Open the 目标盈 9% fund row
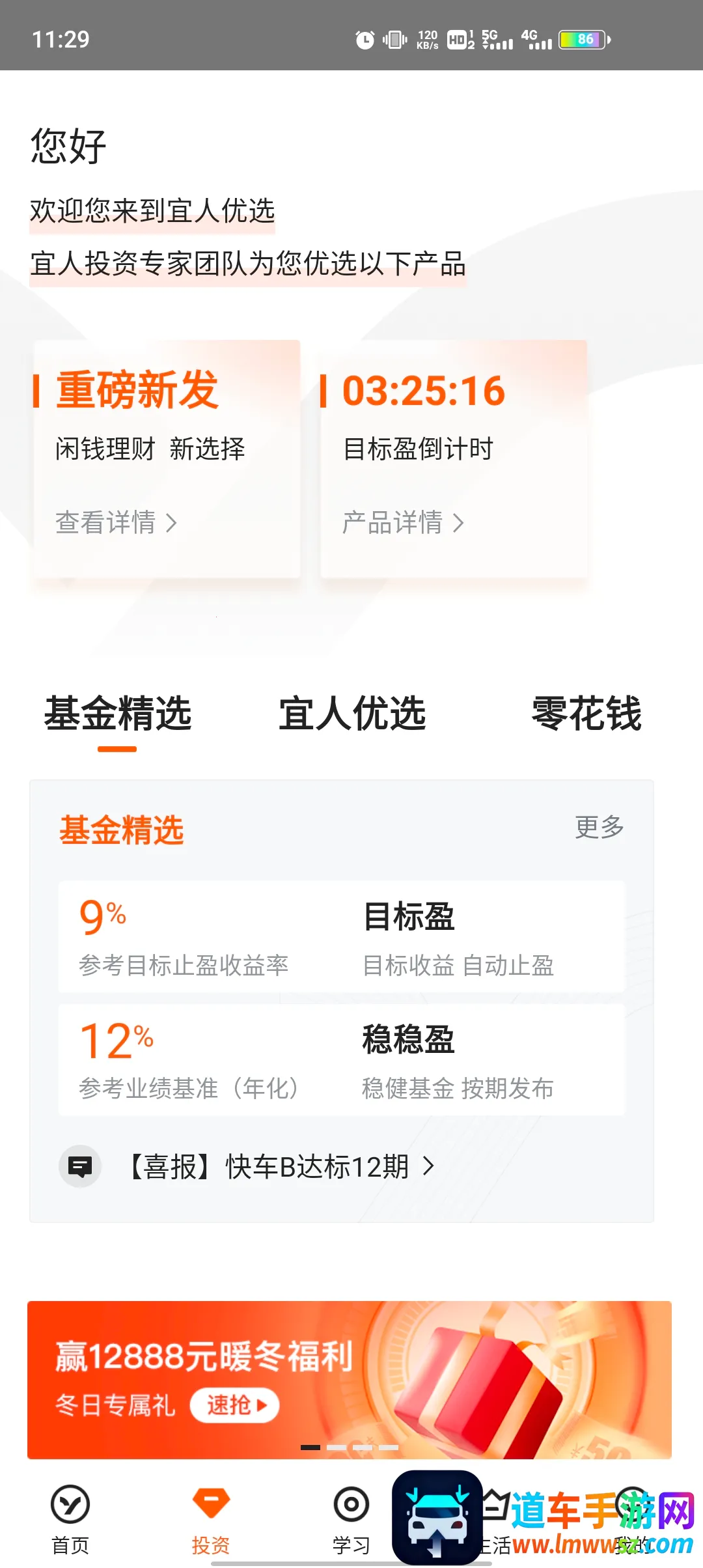The height and width of the screenshot is (1568, 703). [x=341, y=936]
